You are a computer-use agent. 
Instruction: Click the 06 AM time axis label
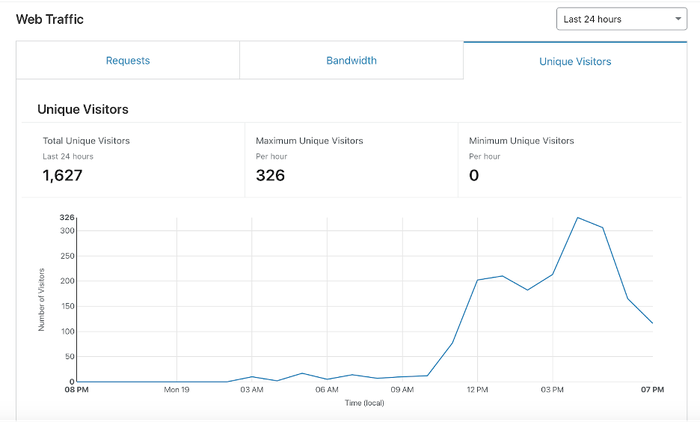click(x=327, y=390)
